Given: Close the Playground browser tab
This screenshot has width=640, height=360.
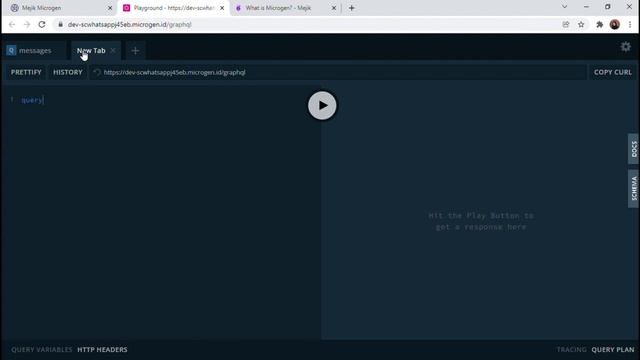Looking at the screenshot, I should pos(222,8).
